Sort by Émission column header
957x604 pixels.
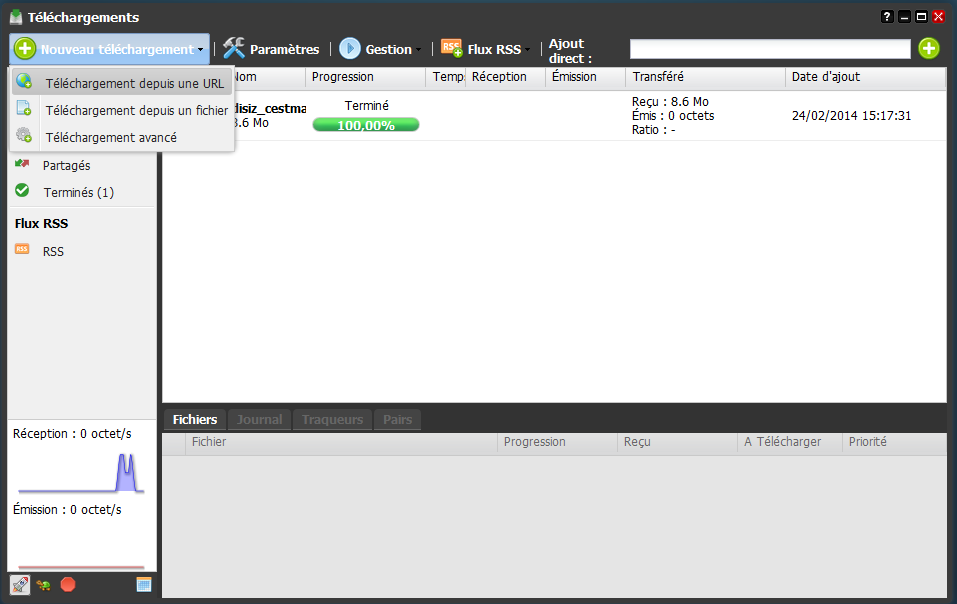(x=585, y=77)
